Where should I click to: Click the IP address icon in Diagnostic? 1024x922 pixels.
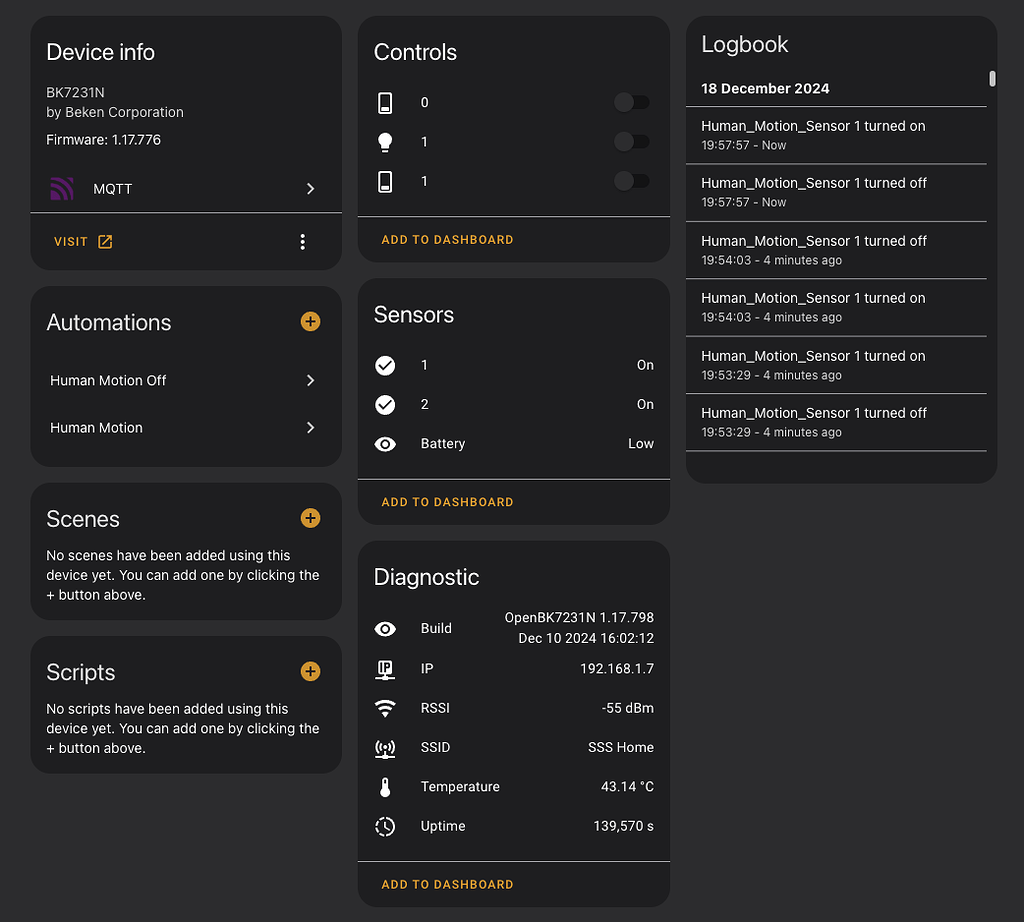click(x=385, y=668)
